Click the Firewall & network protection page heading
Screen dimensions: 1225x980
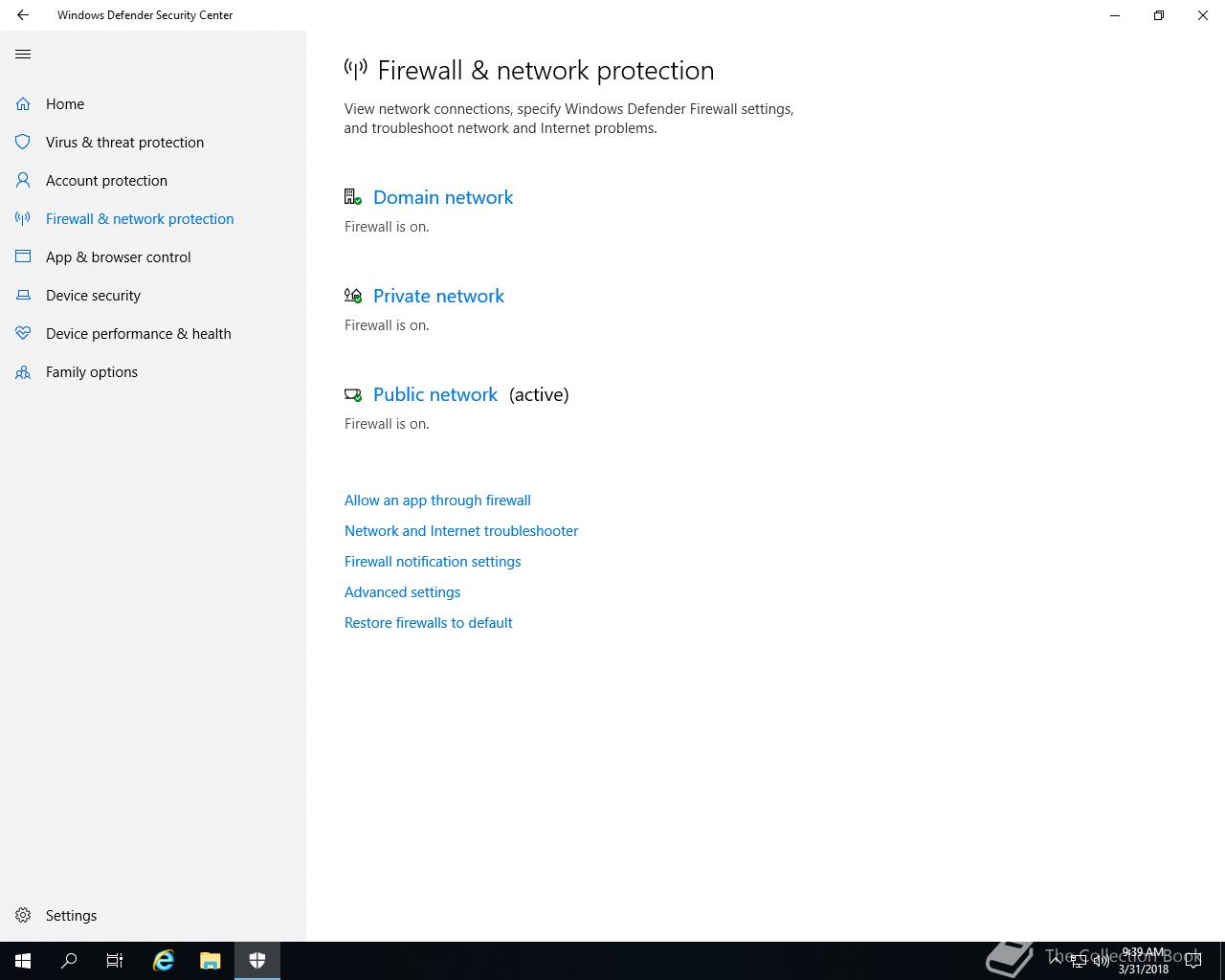tap(546, 70)
